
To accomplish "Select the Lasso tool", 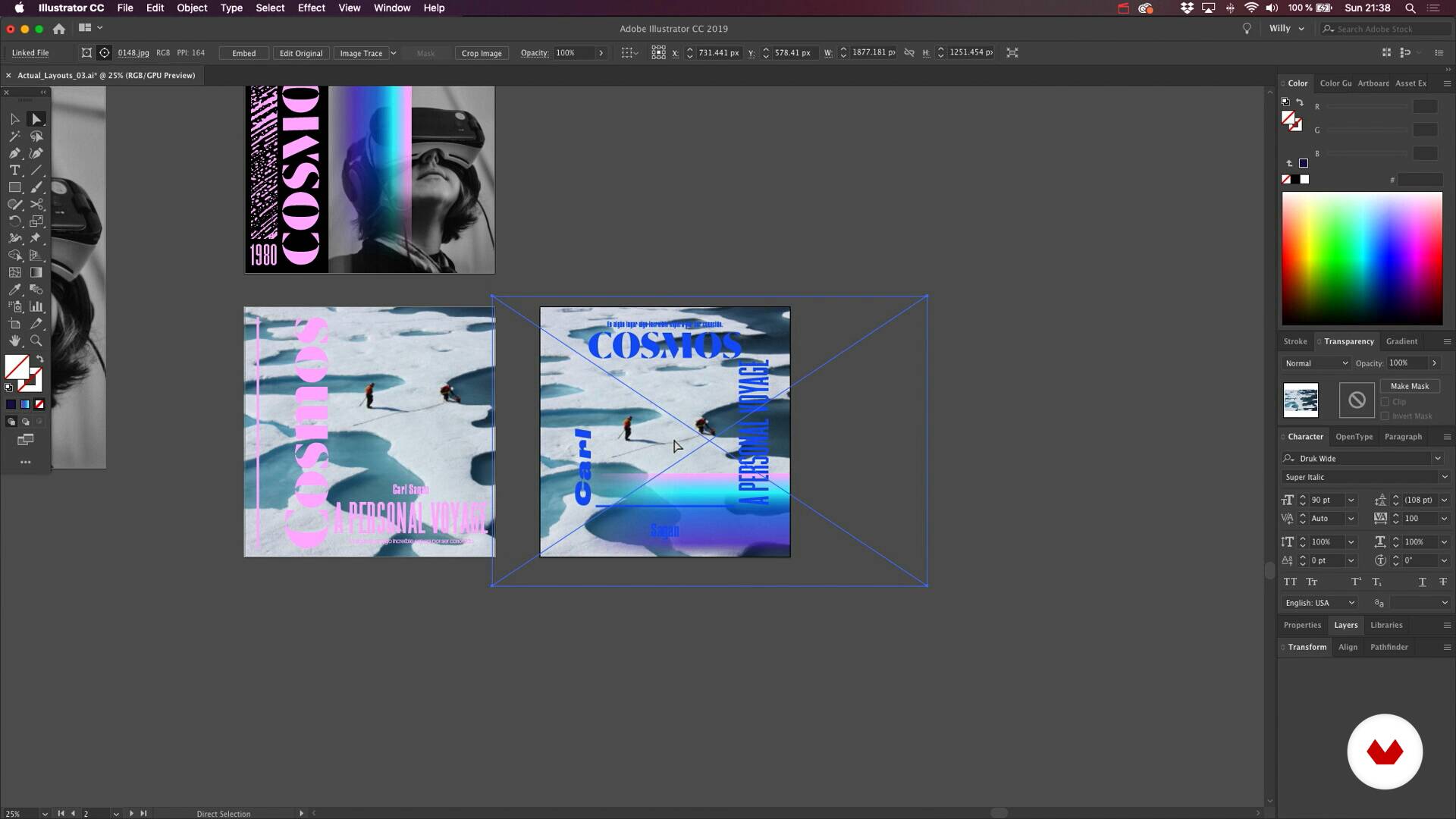I will point(36,136).
